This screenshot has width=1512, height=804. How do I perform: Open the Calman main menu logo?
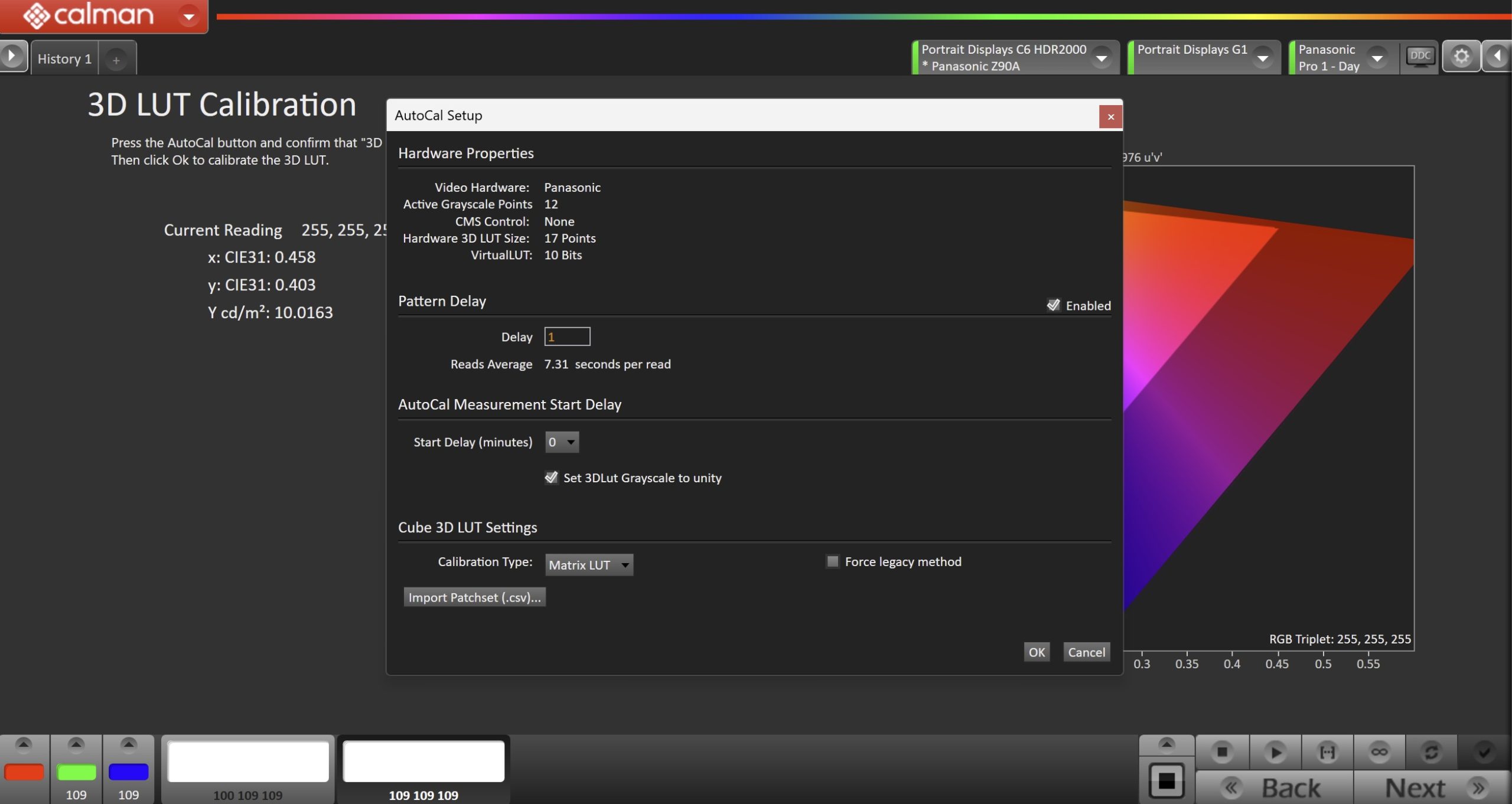coord(89,15)
